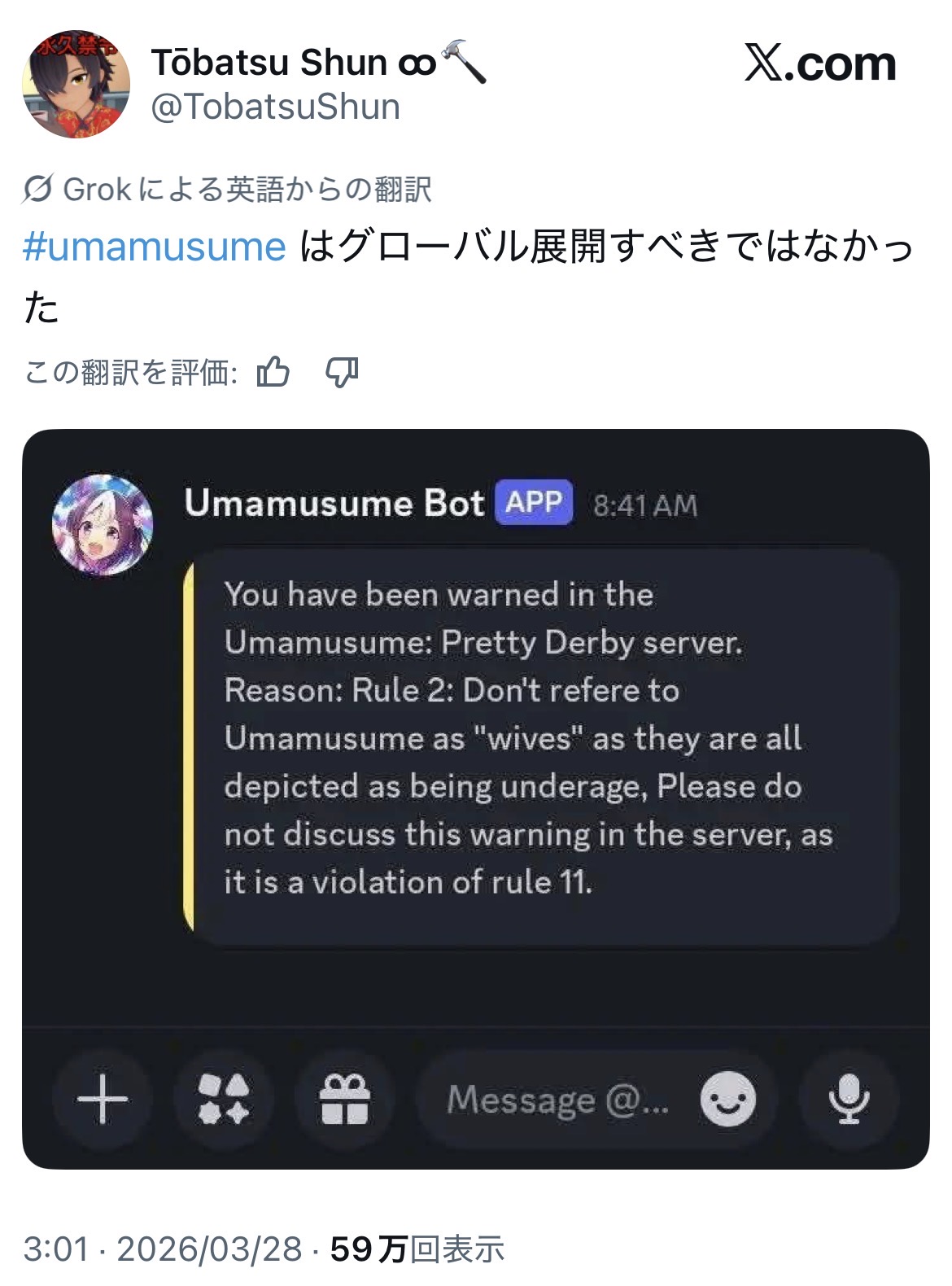The width and height of the screenshot is (952, 1286).
Task: Click the Message @ input field
Action: tap(557, 1100)
